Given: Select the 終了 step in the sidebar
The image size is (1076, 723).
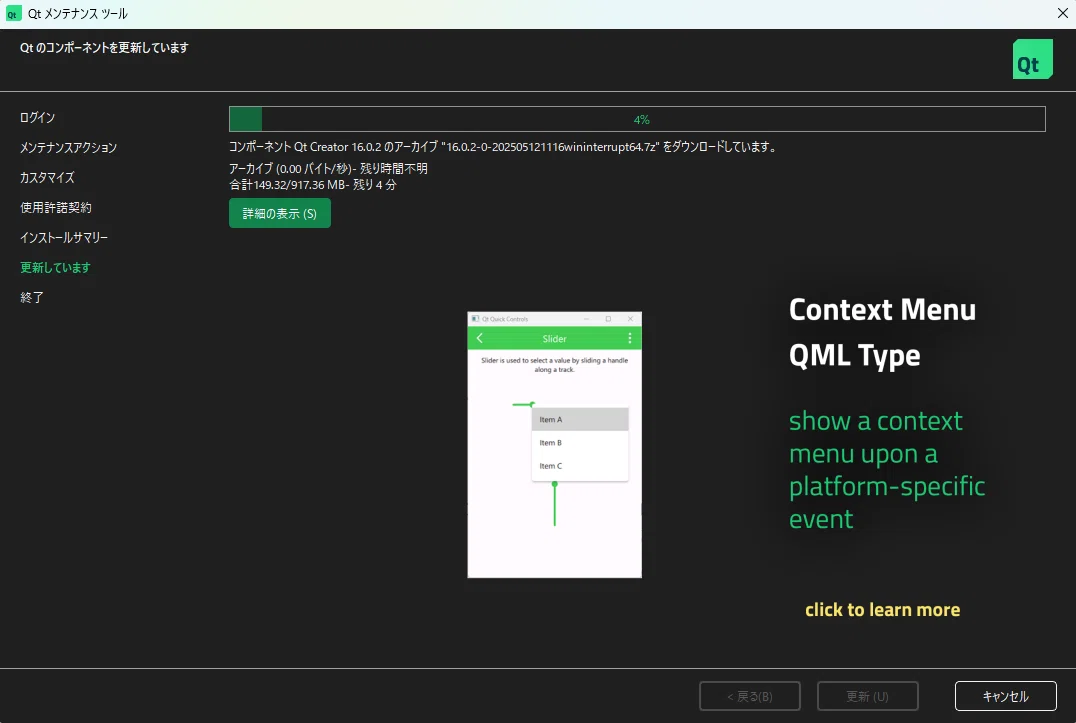Looking at the screenshot, I should point(32,297).
